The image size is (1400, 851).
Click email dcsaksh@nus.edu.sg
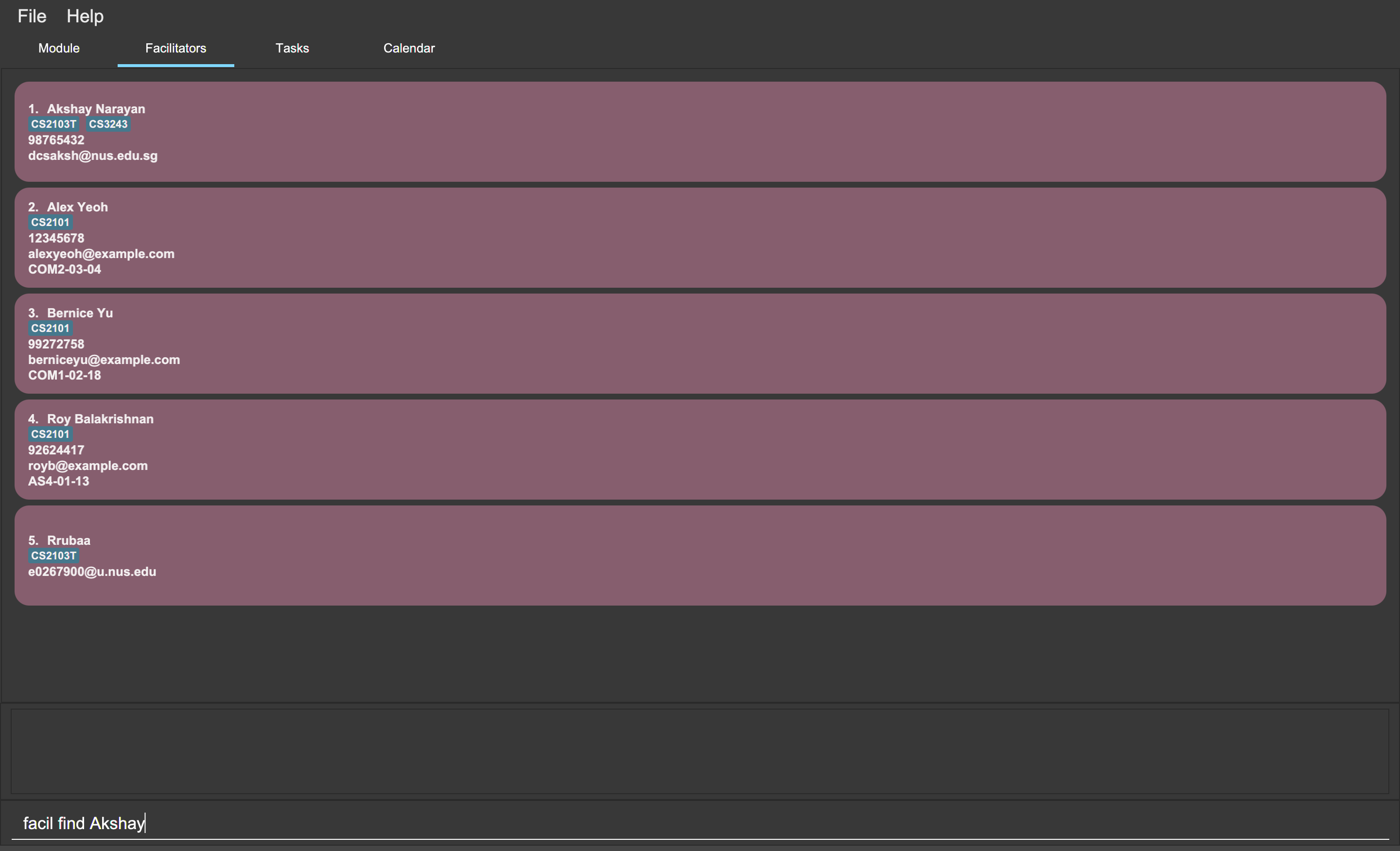[x=93, y=156]
